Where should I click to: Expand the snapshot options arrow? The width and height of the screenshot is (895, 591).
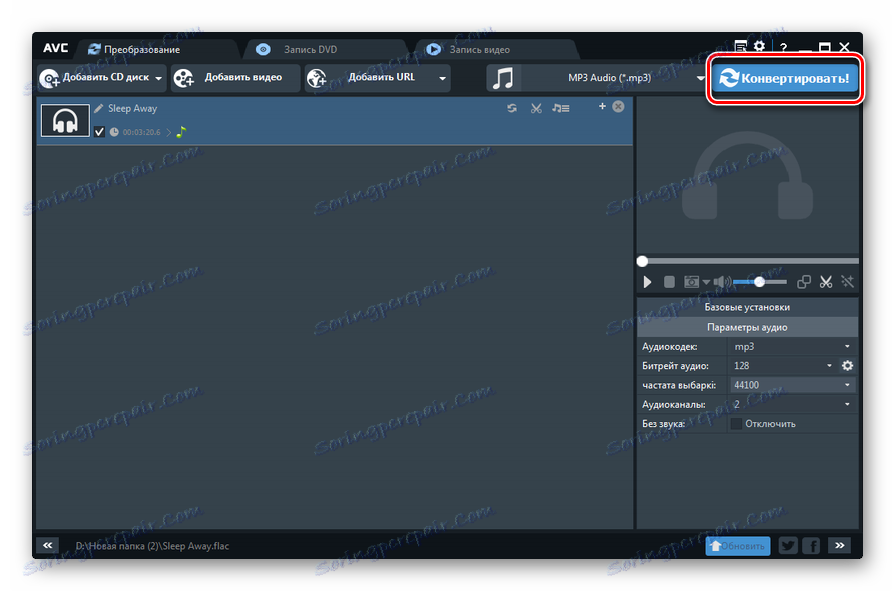pos(707,282)
